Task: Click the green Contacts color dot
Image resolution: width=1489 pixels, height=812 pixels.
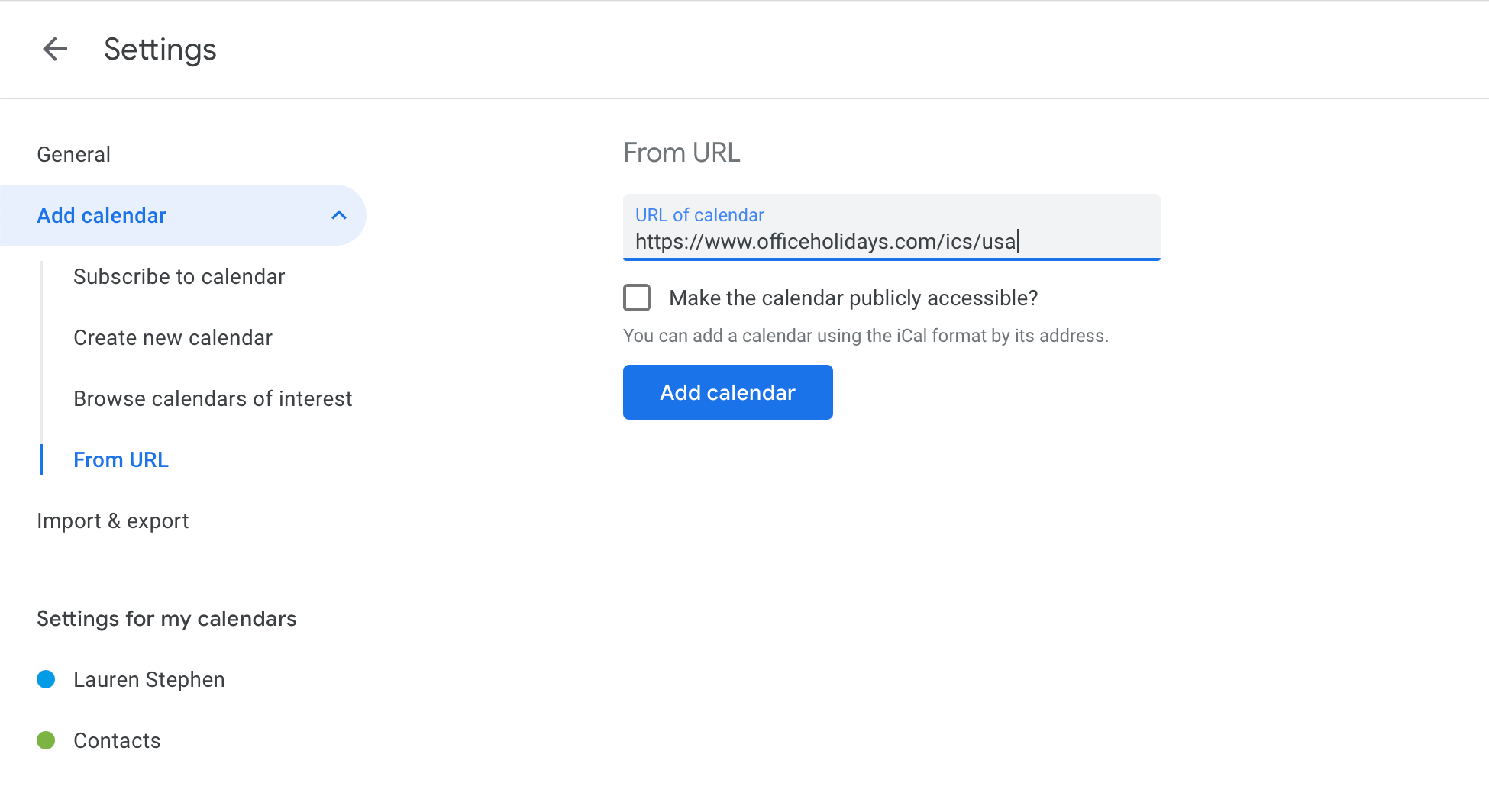Action: 46,740
